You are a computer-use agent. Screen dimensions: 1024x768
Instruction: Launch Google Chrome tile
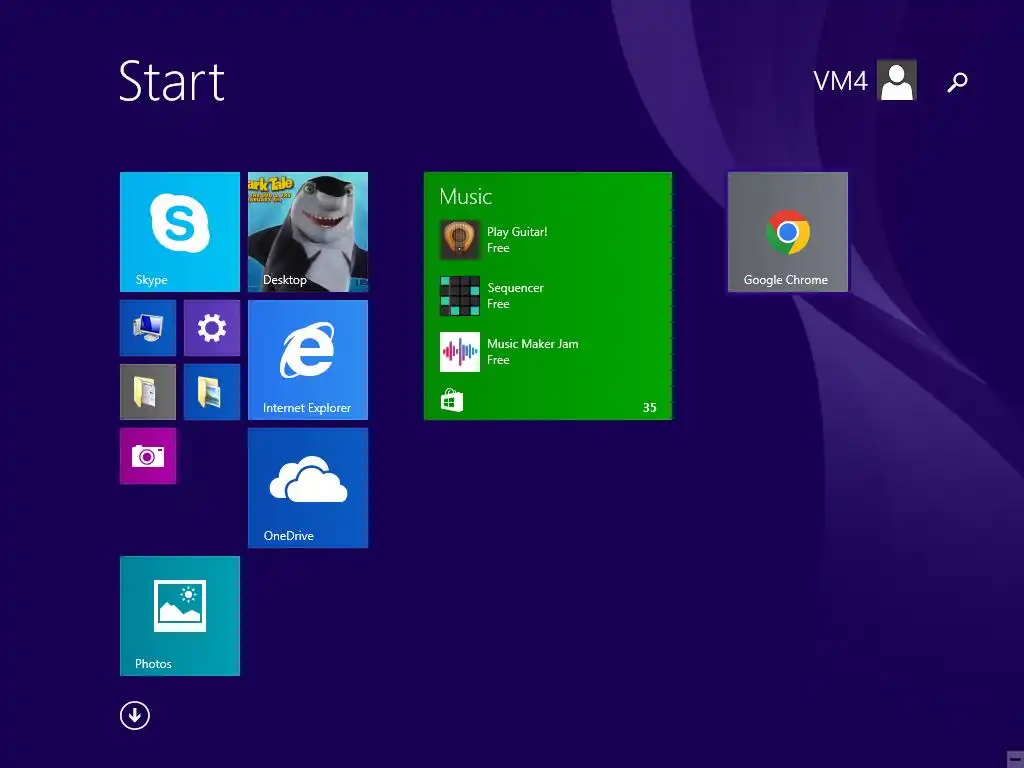coord(788,232)
